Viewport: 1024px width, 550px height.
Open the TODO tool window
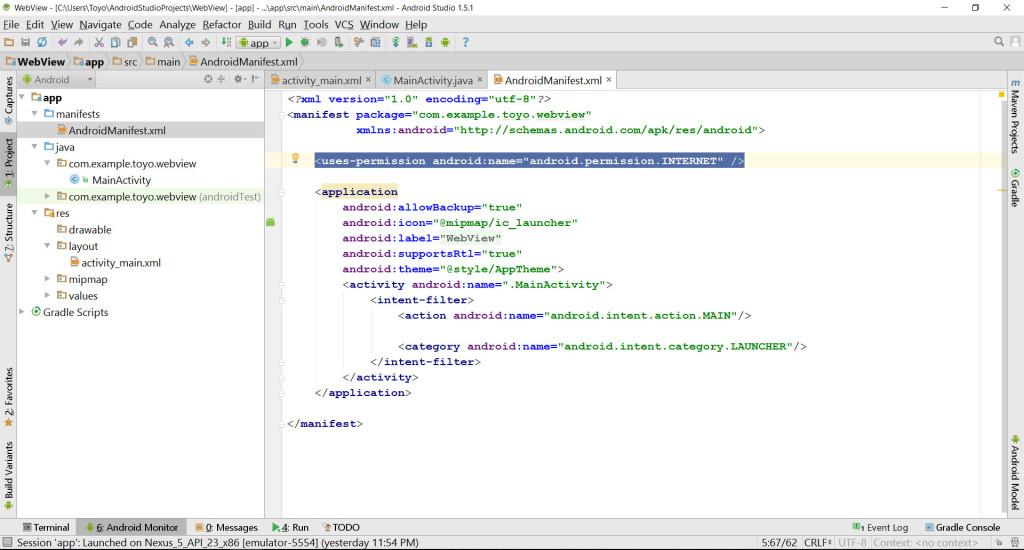[341, 527]
